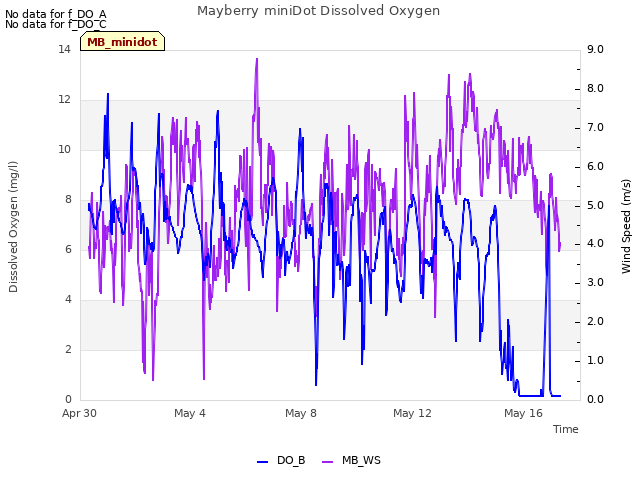The width and height of the screenshot is (640, 480).
Task: Click the chart title Mayberry miniDot Dissolved Oxygen
Action: pos(318,11)
